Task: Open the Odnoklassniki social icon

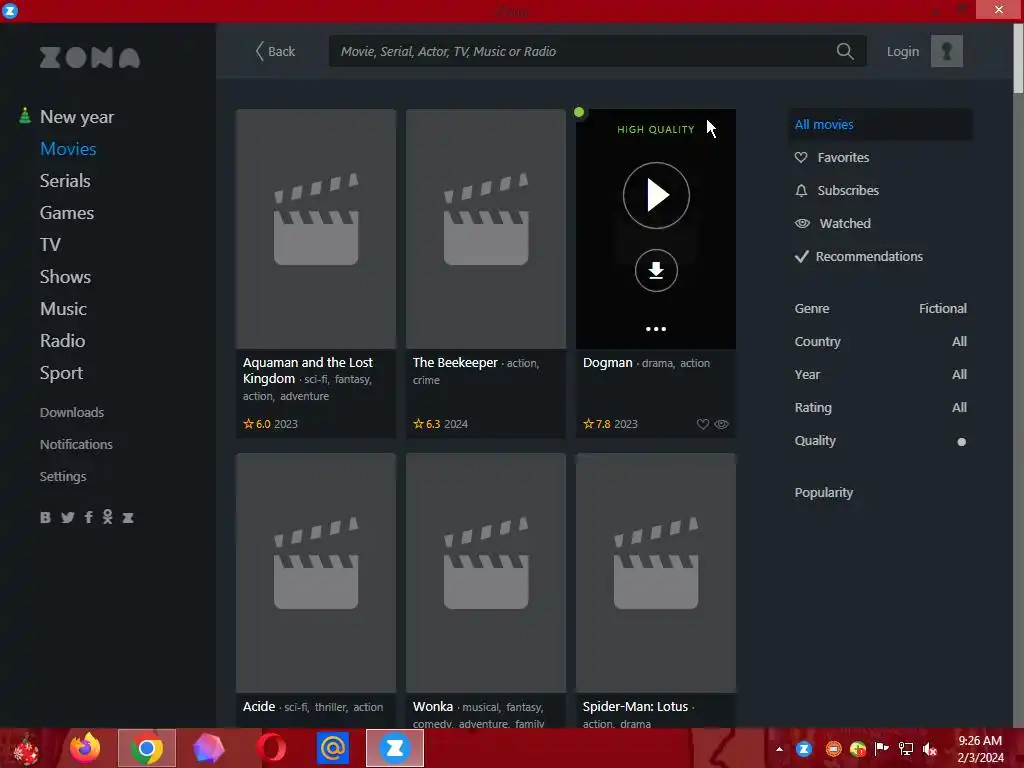Action: coord(108,517)
